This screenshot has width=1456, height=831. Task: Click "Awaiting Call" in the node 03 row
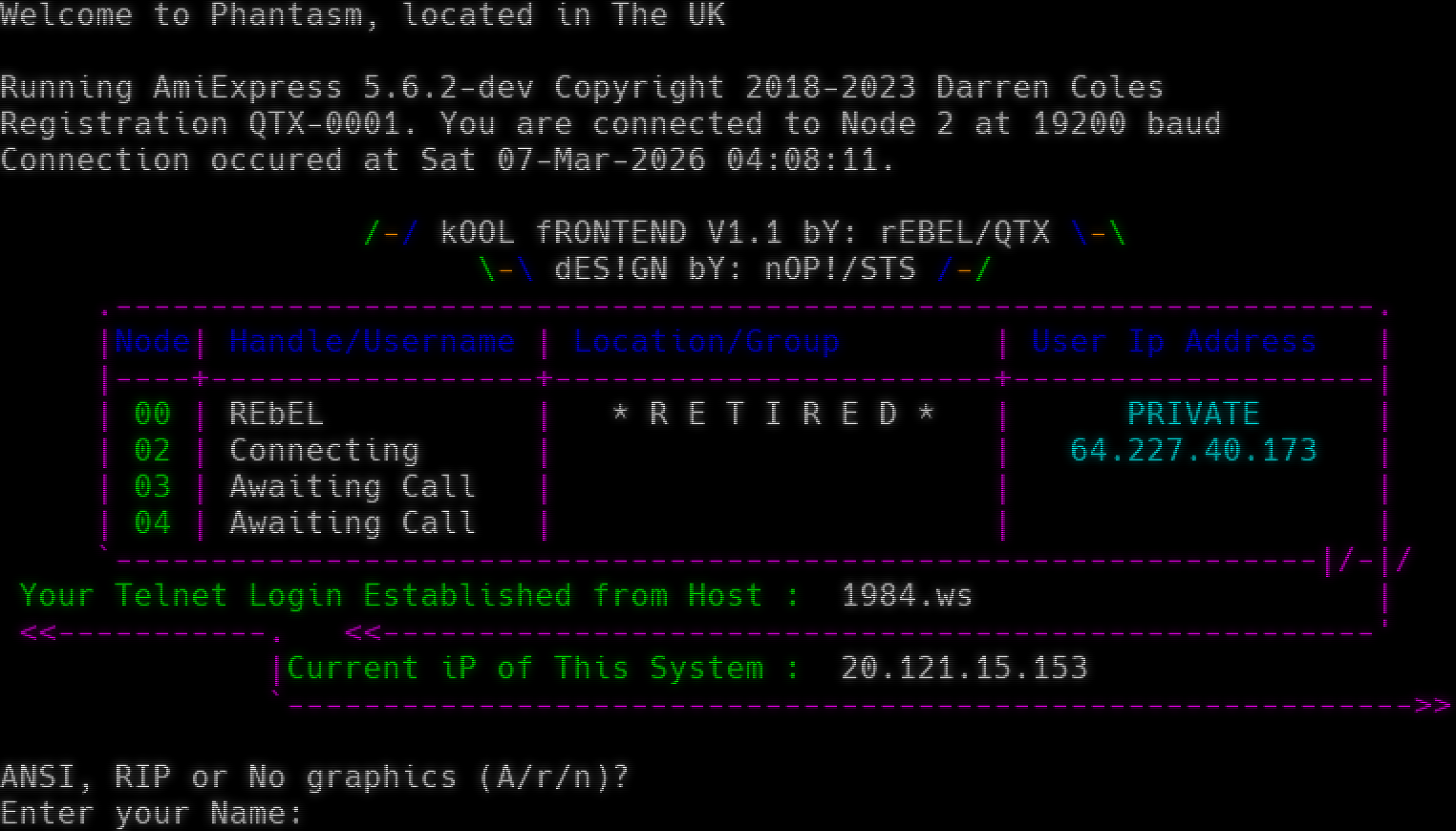pyautogui.click(x=352, y=486)
